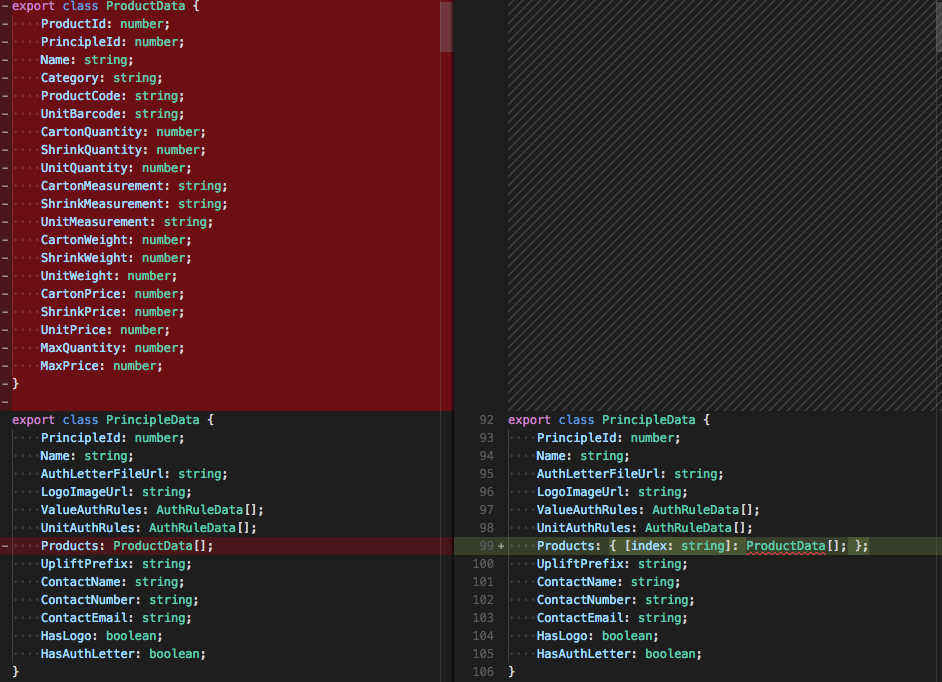Click 'export class ProductData {' in removed block
942x682 pixels.
(x=106, y=6)
